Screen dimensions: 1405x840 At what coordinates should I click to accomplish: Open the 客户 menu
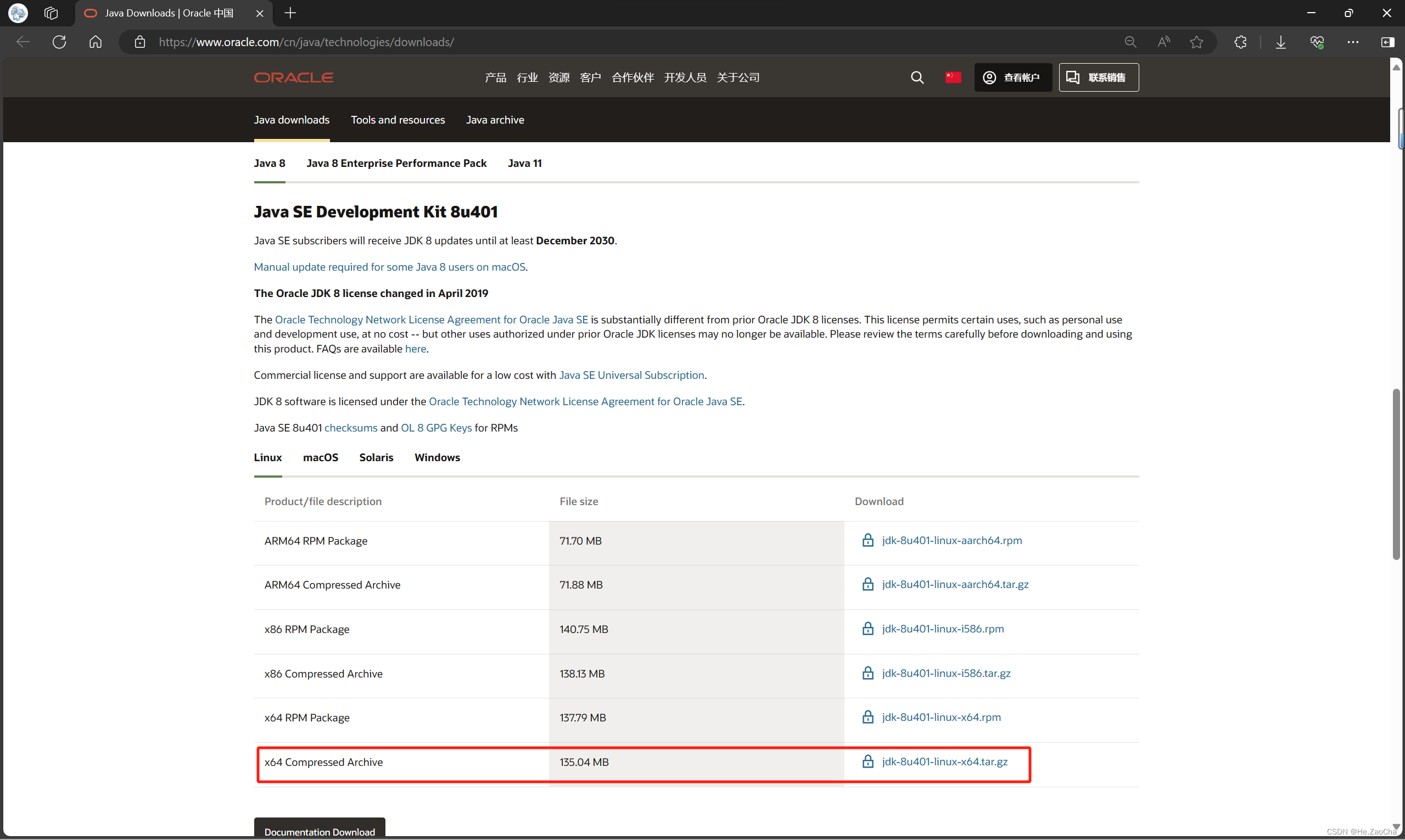[590, 77]
